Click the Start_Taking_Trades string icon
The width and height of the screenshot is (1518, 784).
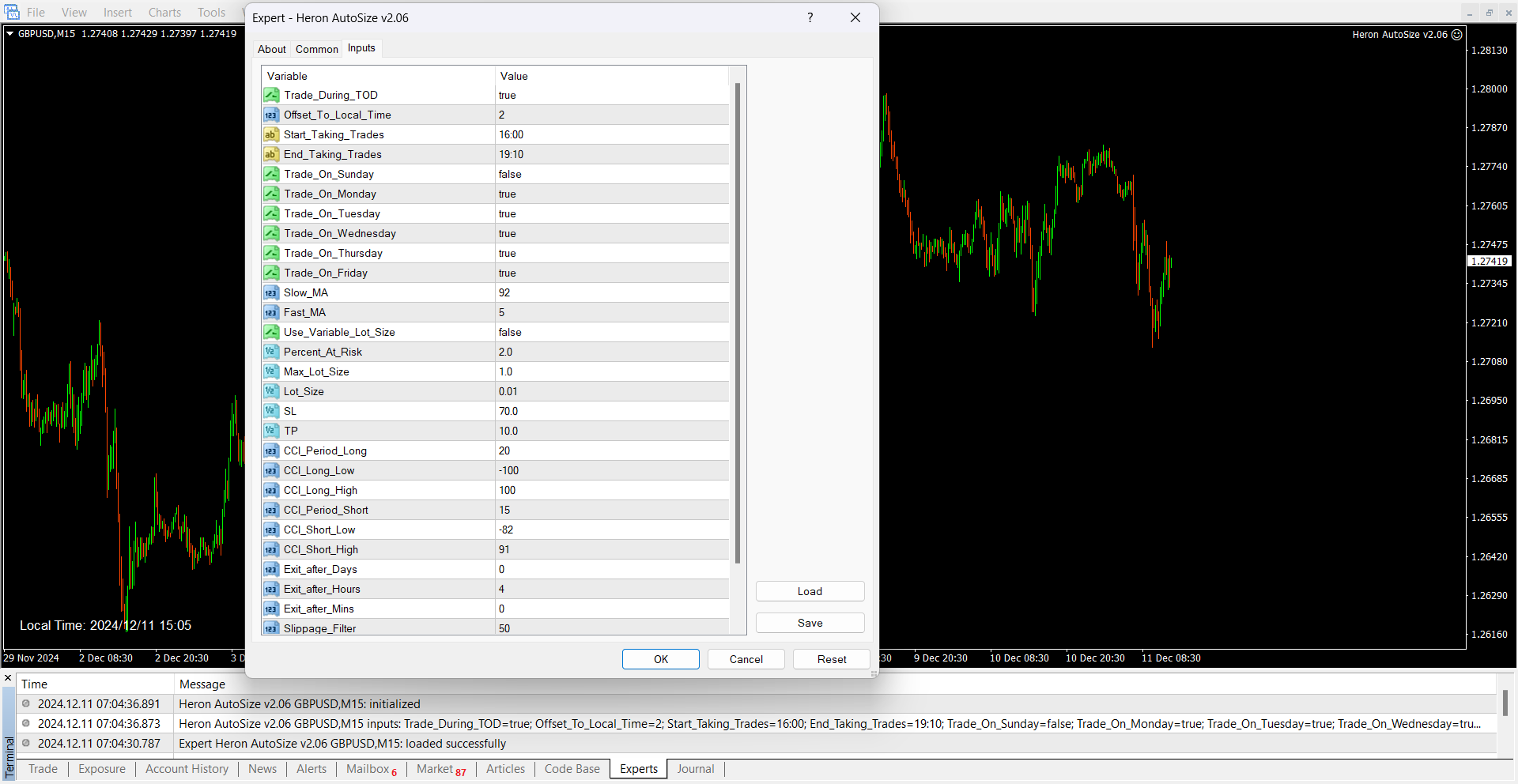point(271,134)
